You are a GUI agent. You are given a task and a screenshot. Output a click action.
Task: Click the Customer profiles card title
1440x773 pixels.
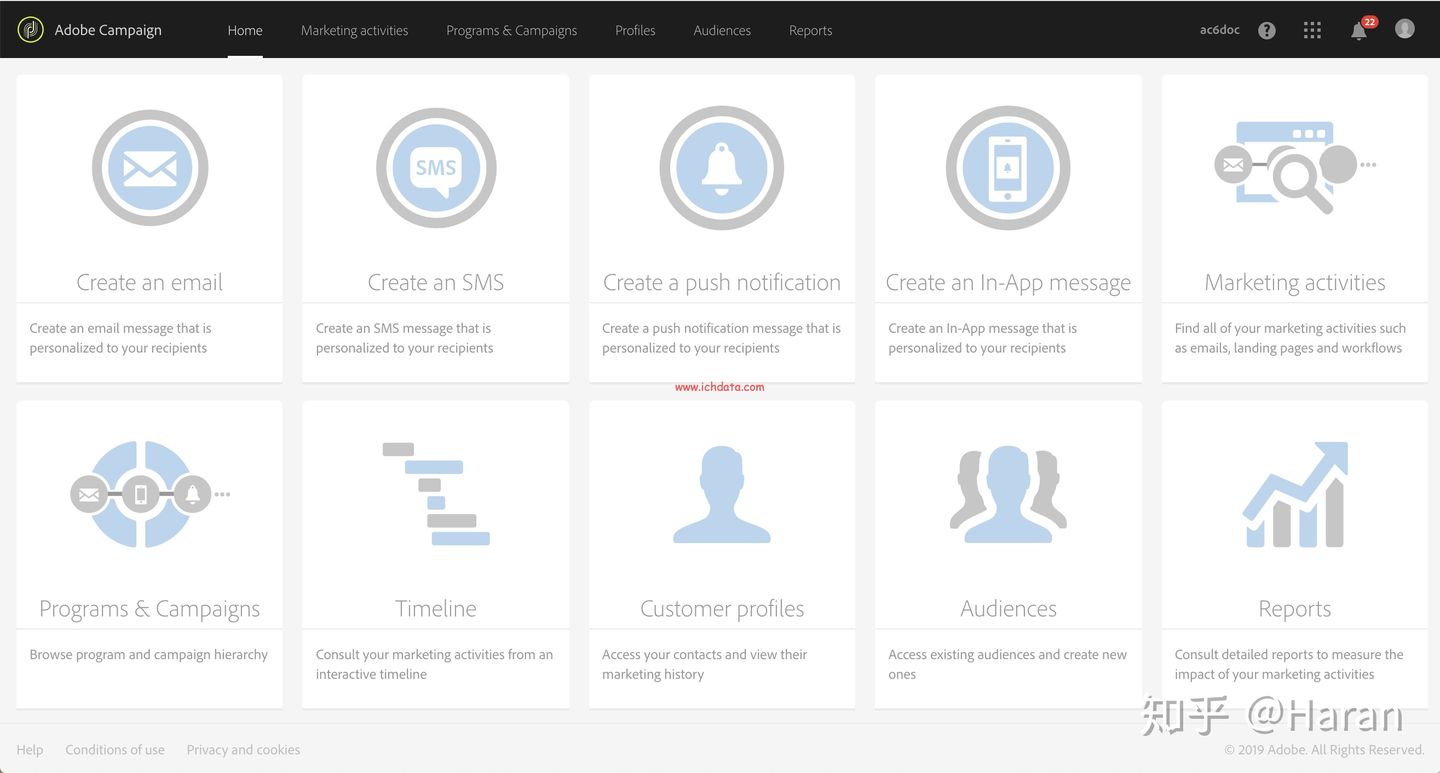[x=722, y=608]
